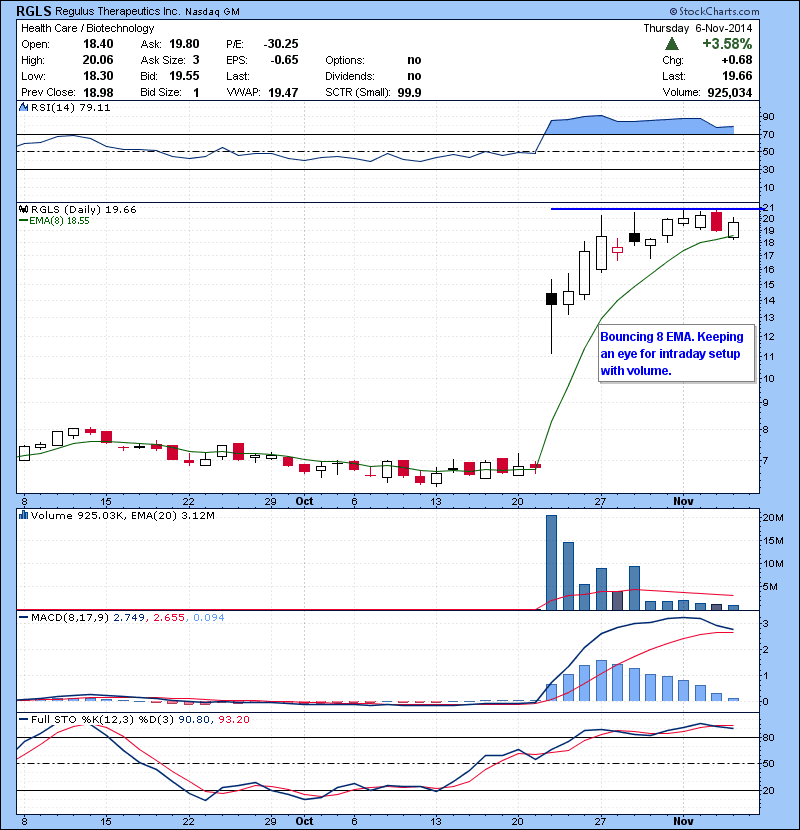Click the MACD histogram value 0.094
Viewport: 800px width, 830px height.
click(209, 617)
